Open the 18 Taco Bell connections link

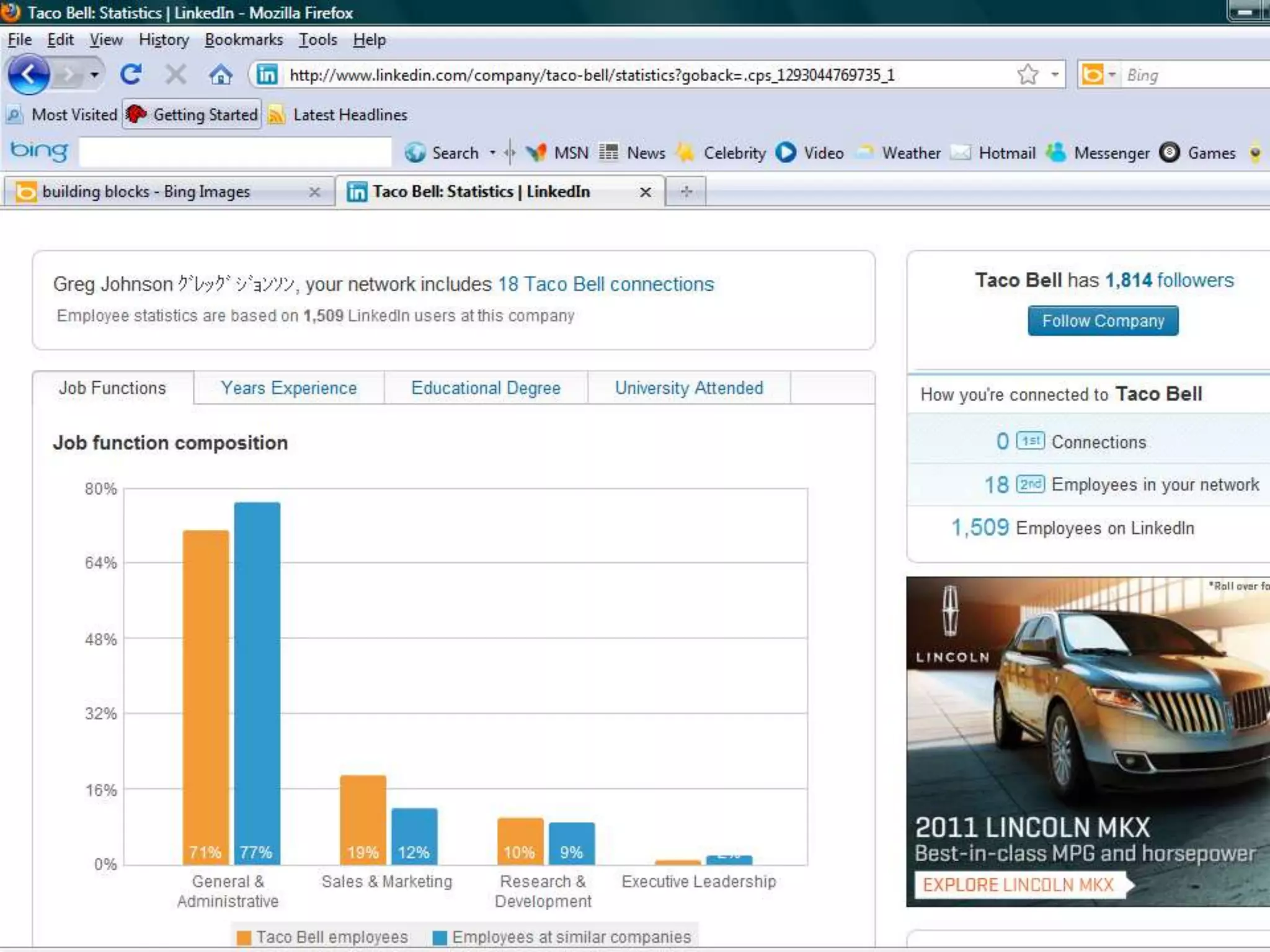[x=606, y=284]
